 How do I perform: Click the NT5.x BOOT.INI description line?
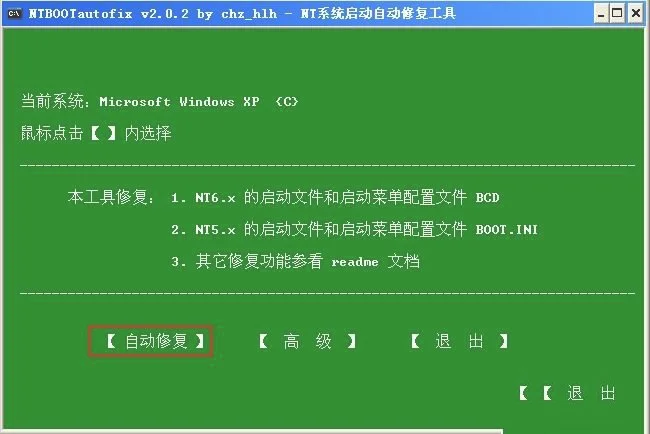click(354, 229)
